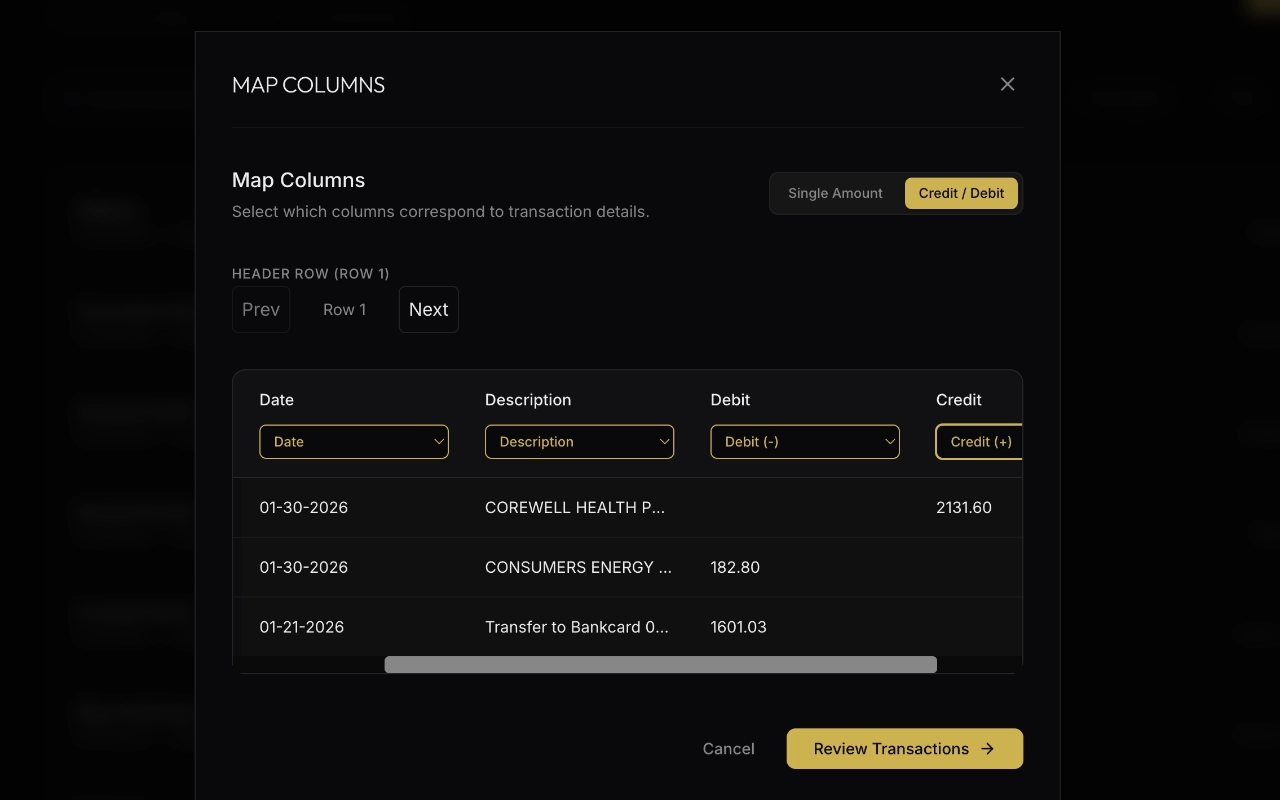The height and width of the screenshot is (800, 1280).
Task: Open the Date column mapping dropdown
Action: [354, 442]
